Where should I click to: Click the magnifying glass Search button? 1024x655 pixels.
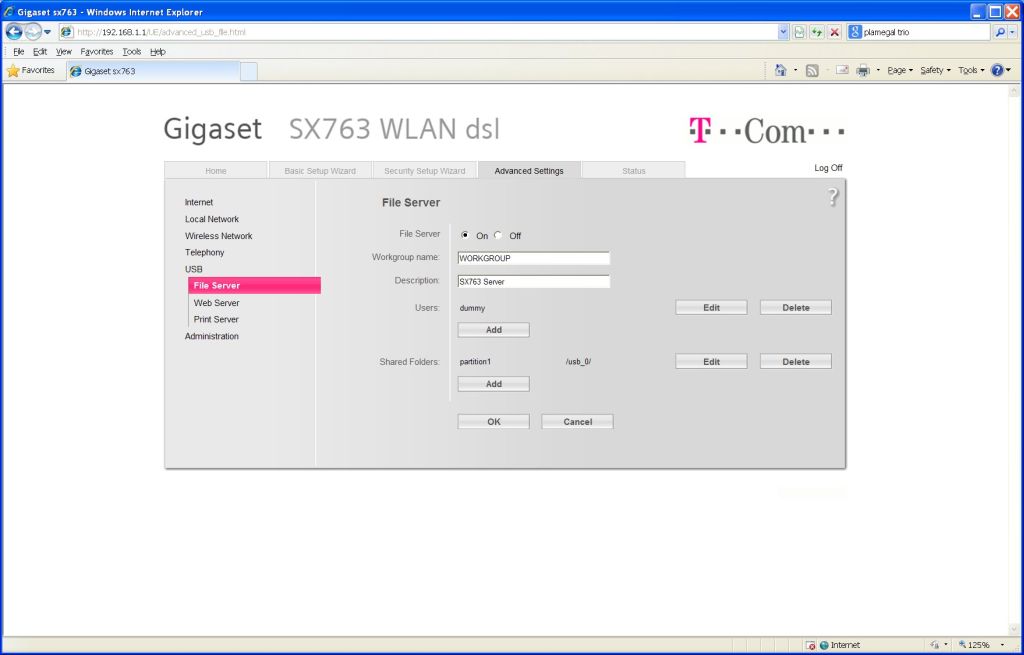1000,32
